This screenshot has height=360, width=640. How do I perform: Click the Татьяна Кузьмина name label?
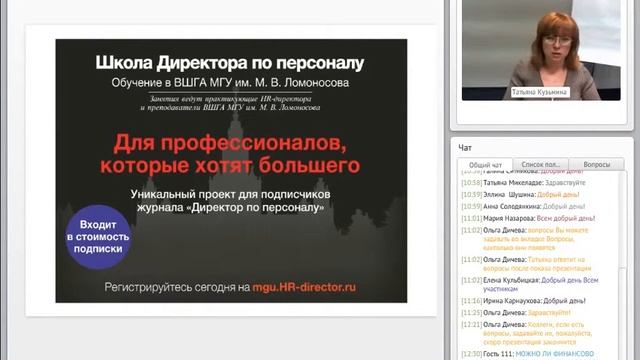coord(539,92)
